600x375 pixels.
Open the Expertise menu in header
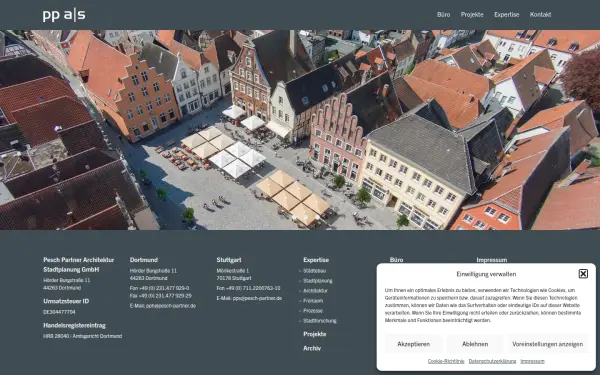coord(506,15)
